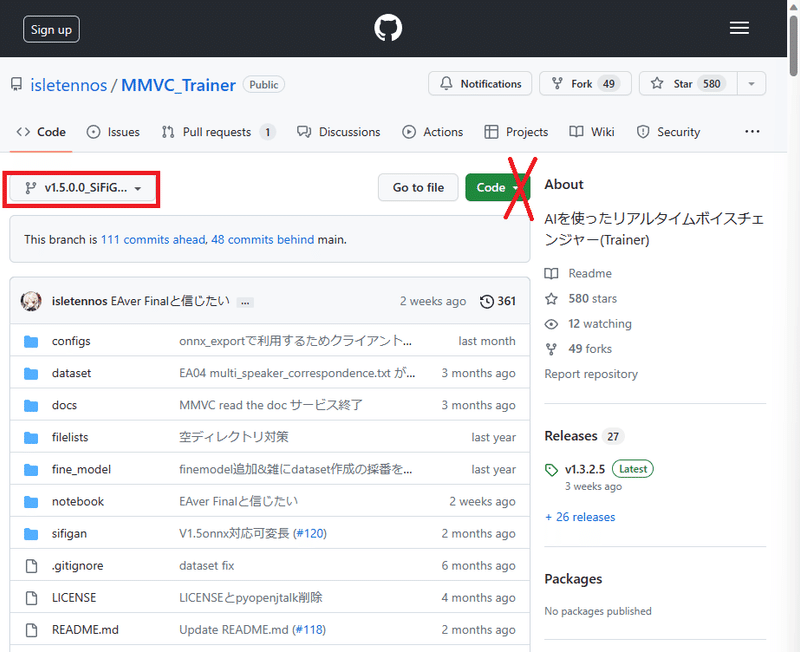Viewport: 800px width, 652px height.
Task: Open the v1.5.0.0_SiFiG... branch selector dropdown
Action: tap(82, 188)
